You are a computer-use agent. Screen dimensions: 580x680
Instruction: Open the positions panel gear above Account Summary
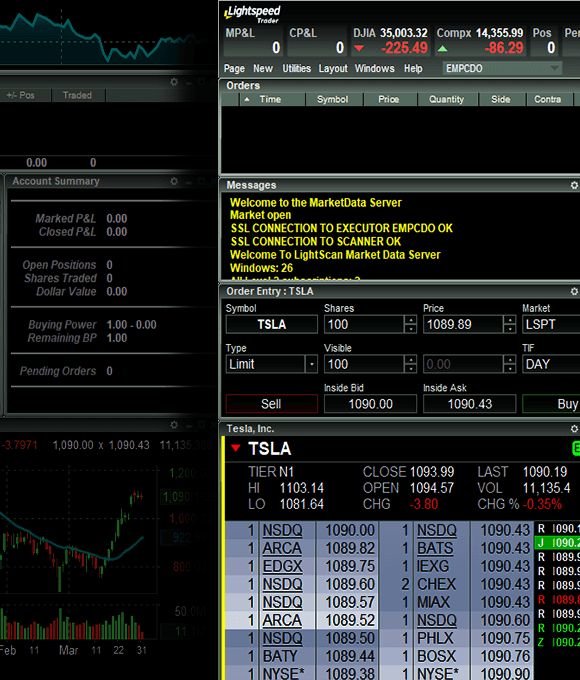click(x=174, y=82)
